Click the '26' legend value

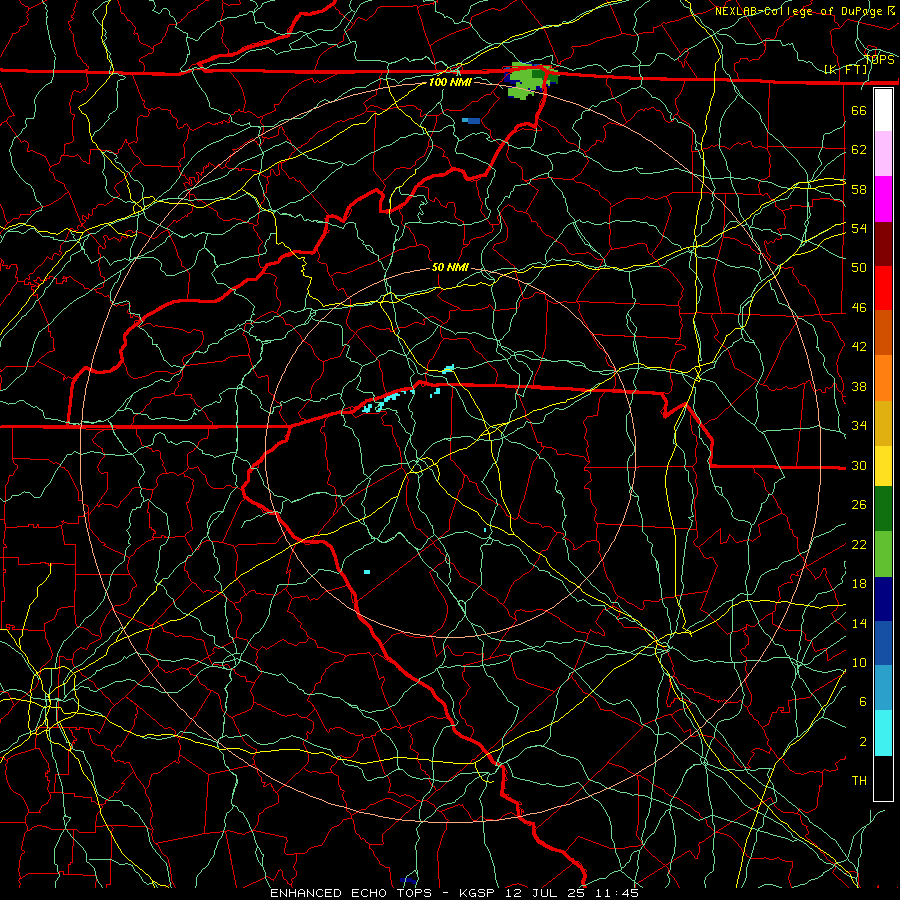tap(859, 505)
